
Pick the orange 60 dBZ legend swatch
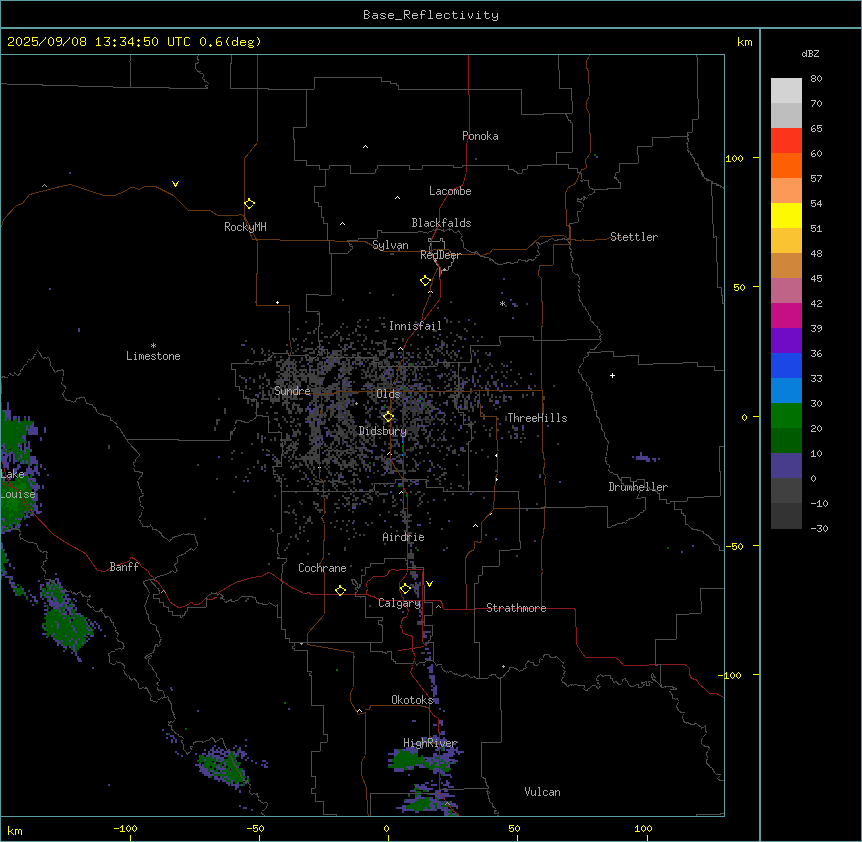tap(786, 165)
